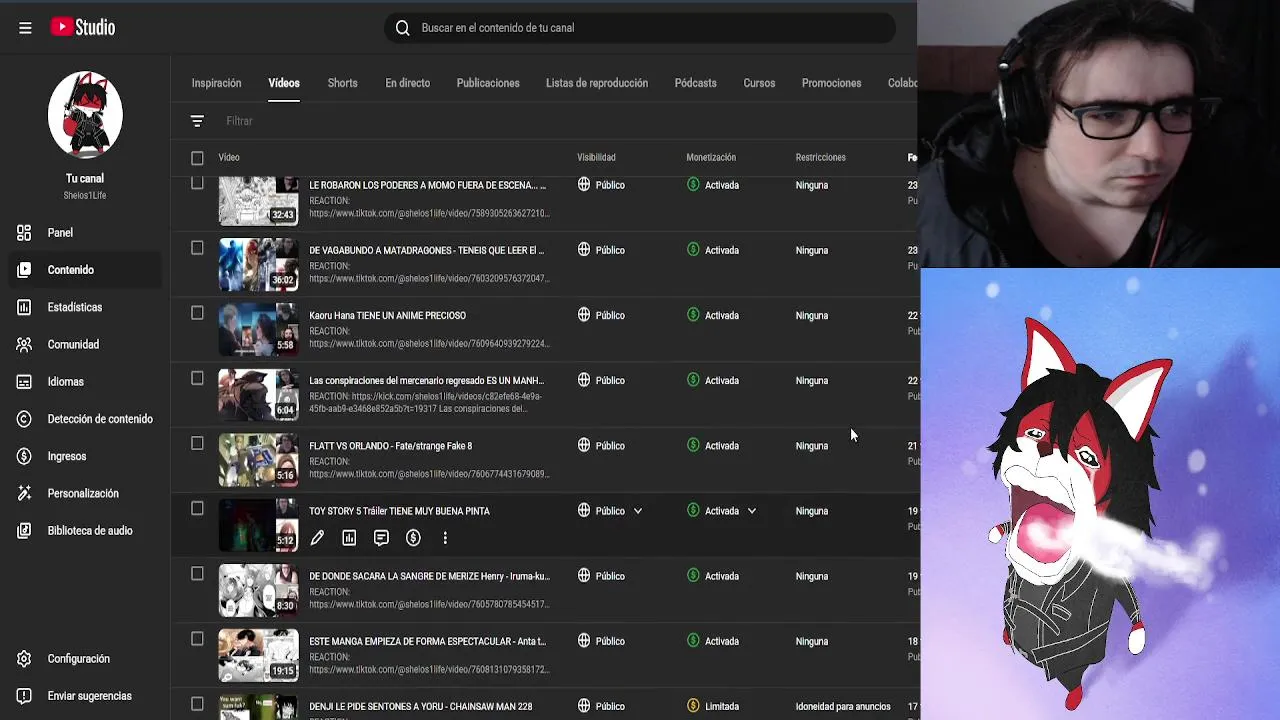Expand monetization dropdown for TOY STORY 5

(752, 511)
